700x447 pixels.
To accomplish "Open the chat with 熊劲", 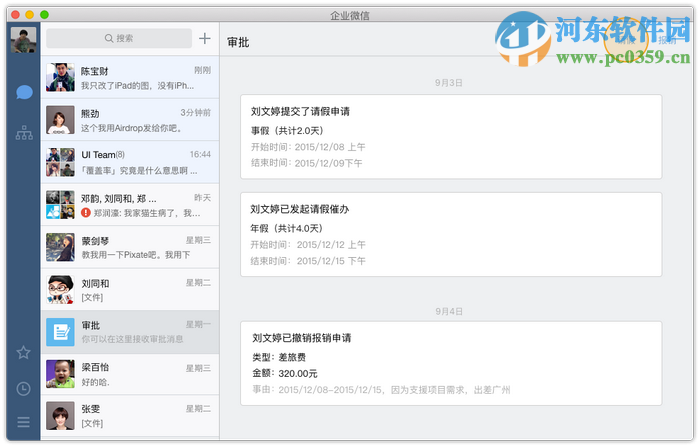I will pyautogui.click(x=130, y=120).
